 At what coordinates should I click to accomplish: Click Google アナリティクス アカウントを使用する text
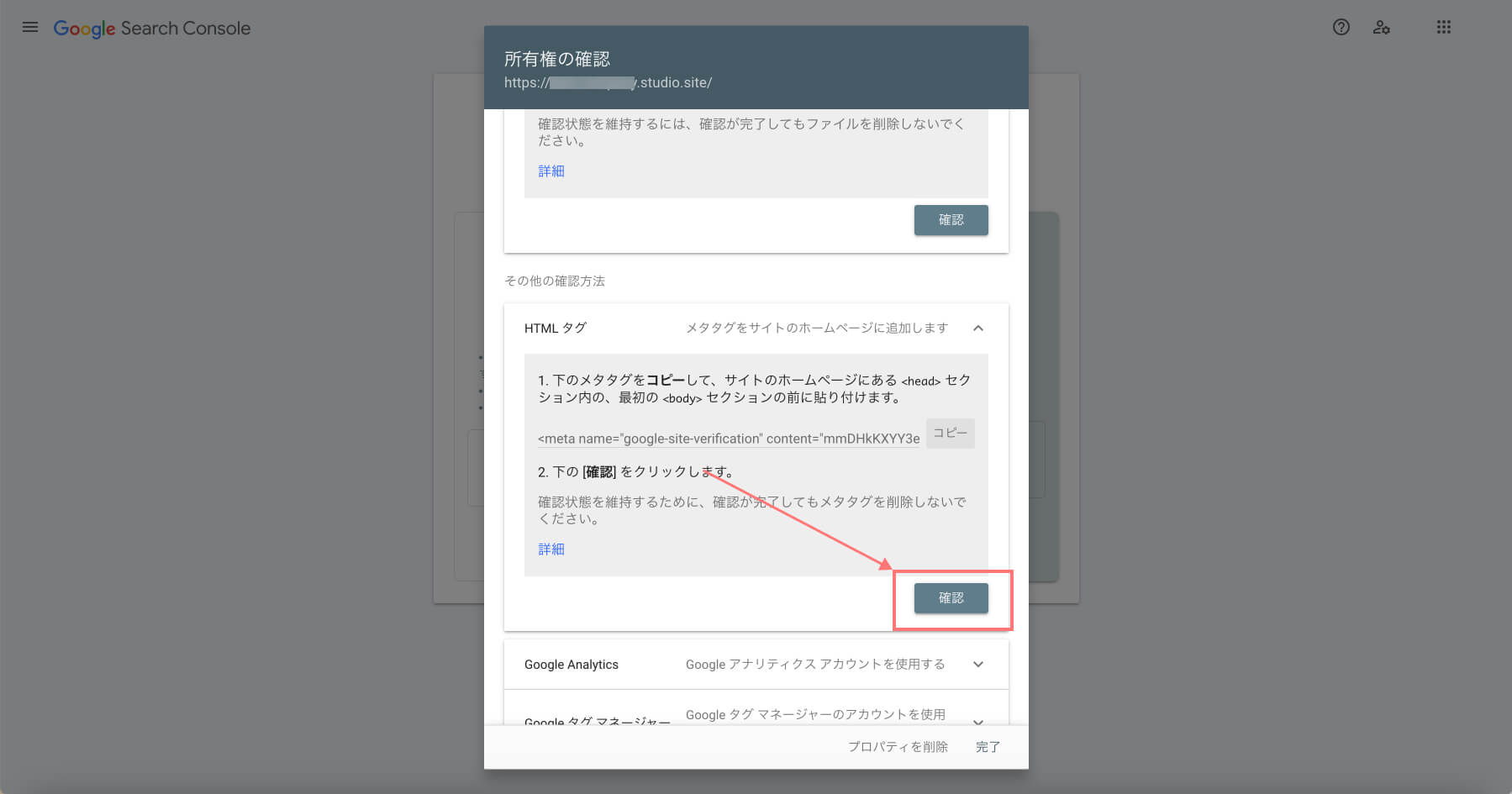pos(815,664)
